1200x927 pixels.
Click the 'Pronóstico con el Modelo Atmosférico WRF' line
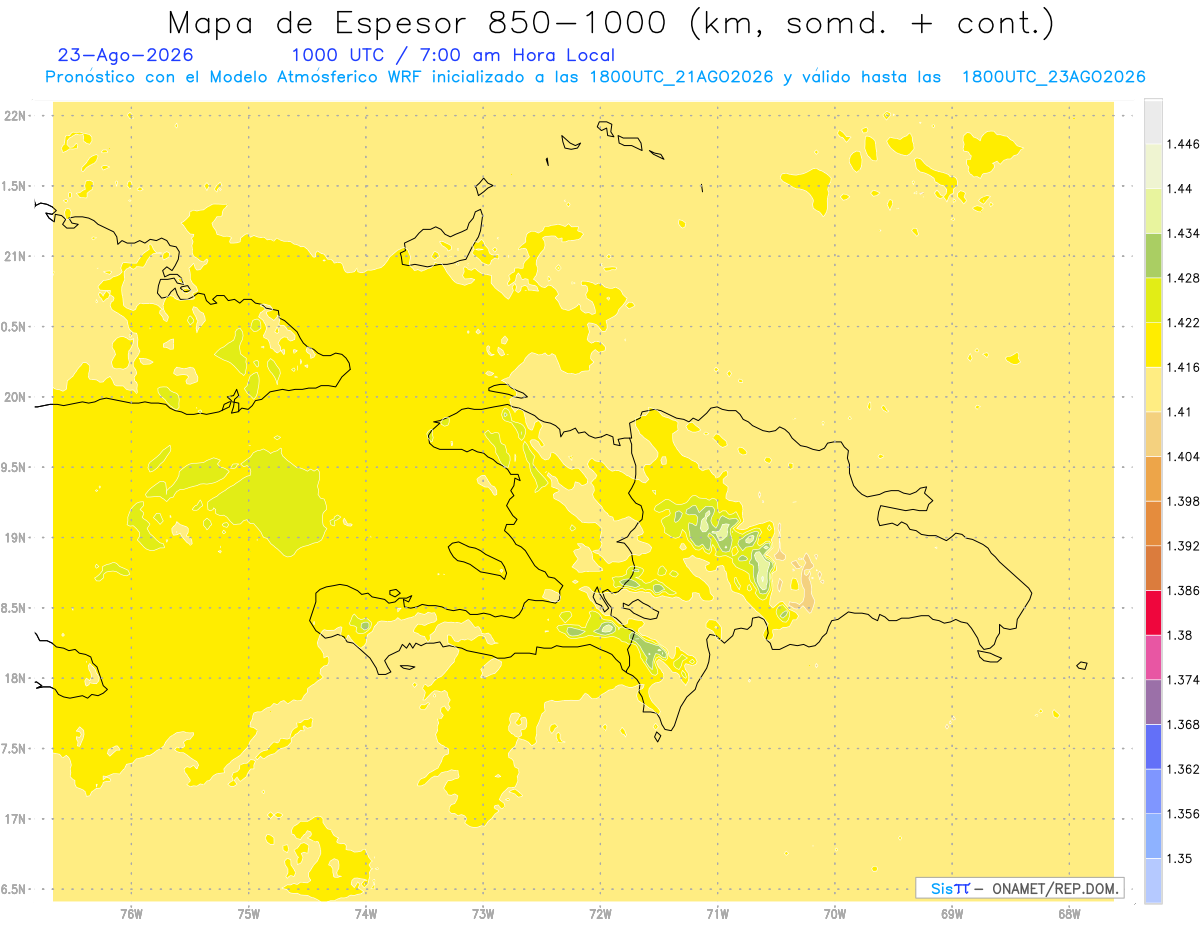coord(596,77)
